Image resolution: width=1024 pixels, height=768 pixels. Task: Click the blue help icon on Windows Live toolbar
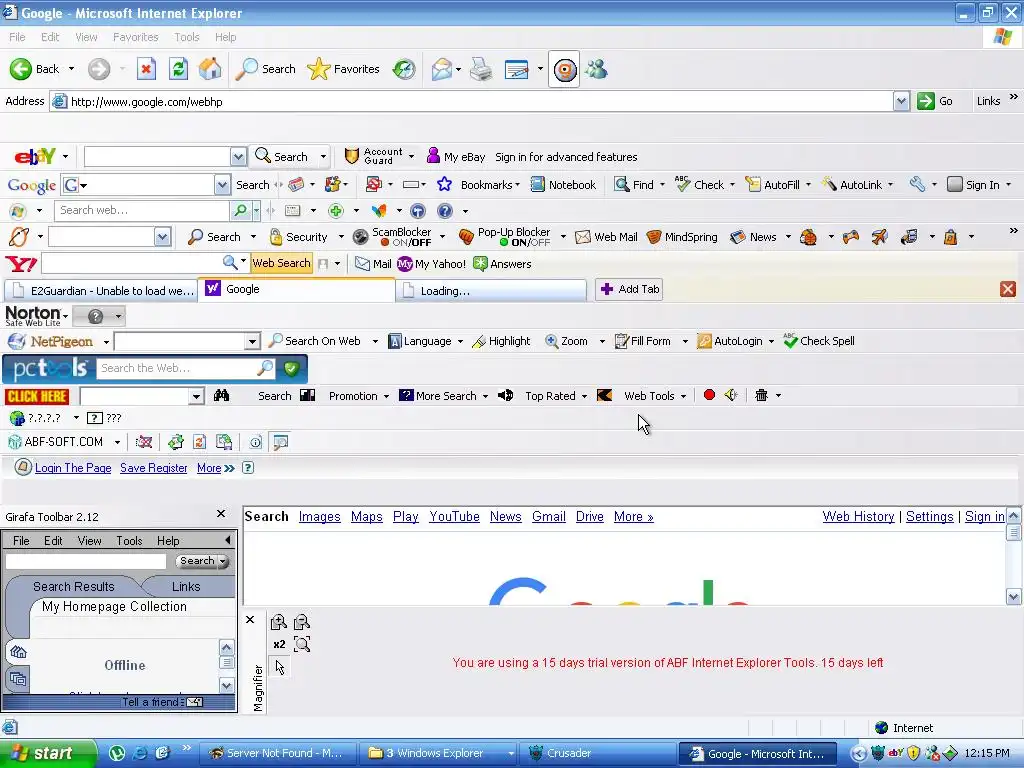[445, 211]
